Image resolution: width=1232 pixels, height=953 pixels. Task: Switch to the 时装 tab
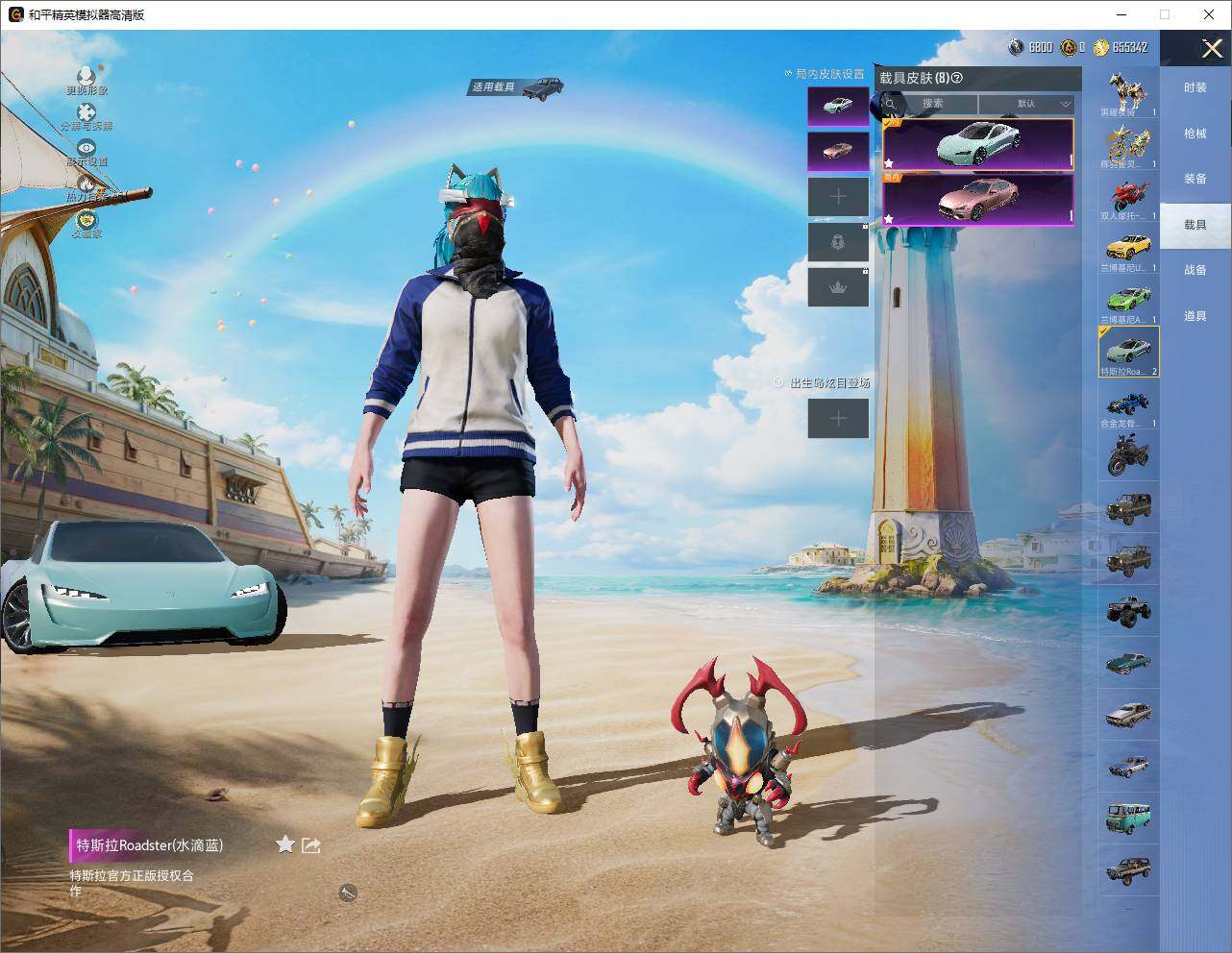[1195, 87]
